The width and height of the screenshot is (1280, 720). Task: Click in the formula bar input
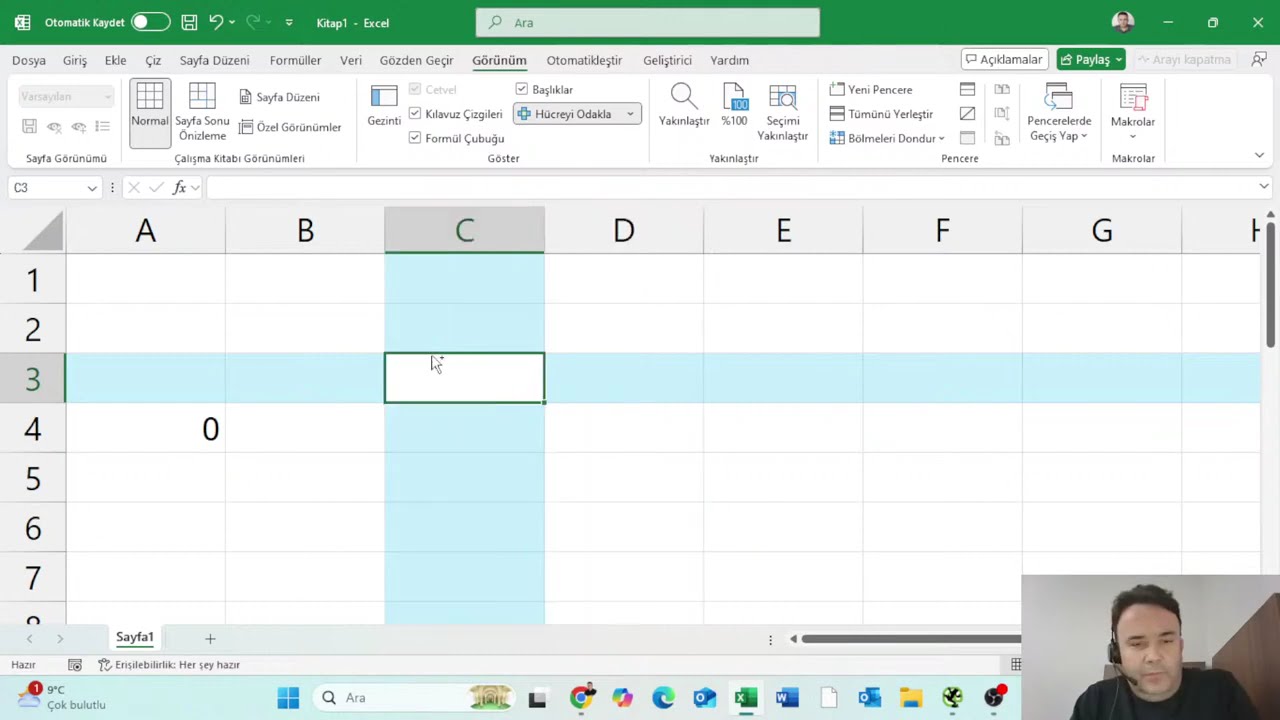(x=730, y=187)
